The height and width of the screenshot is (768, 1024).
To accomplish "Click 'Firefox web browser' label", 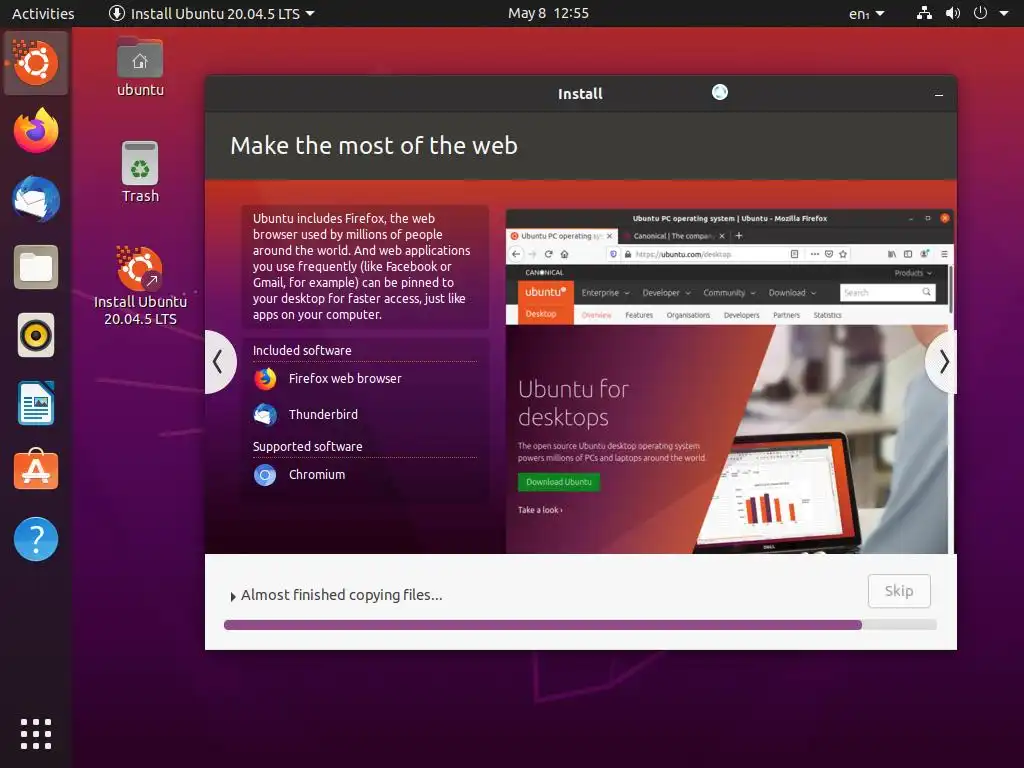I will [x=345, y=379].
